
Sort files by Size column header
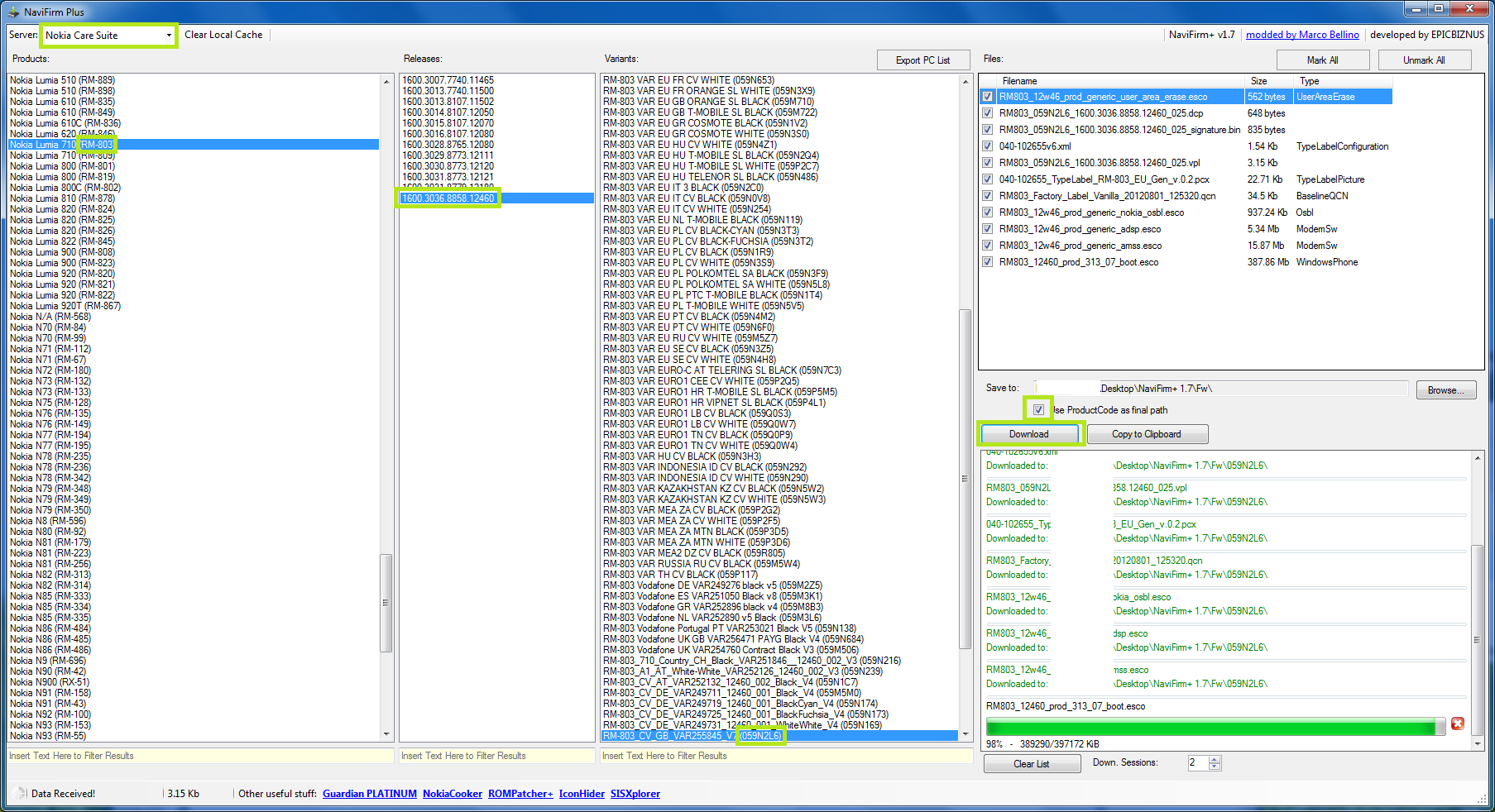[x=1269, y=81]
